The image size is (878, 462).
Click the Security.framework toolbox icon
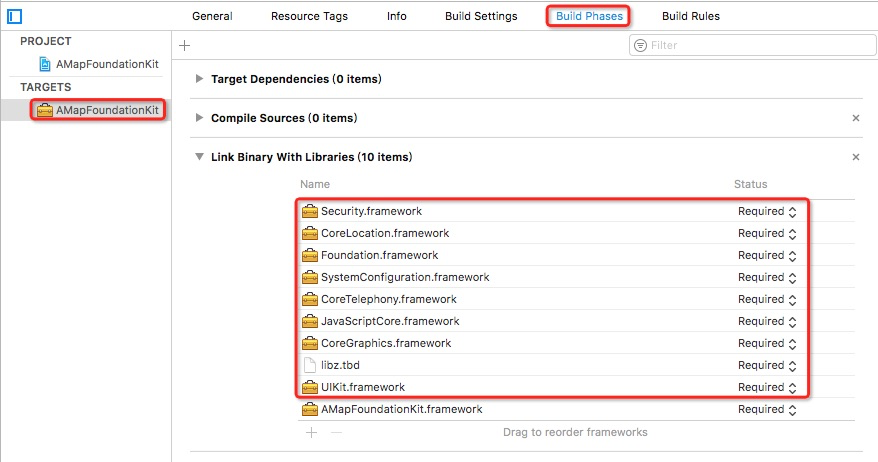(x=309, y=211)
